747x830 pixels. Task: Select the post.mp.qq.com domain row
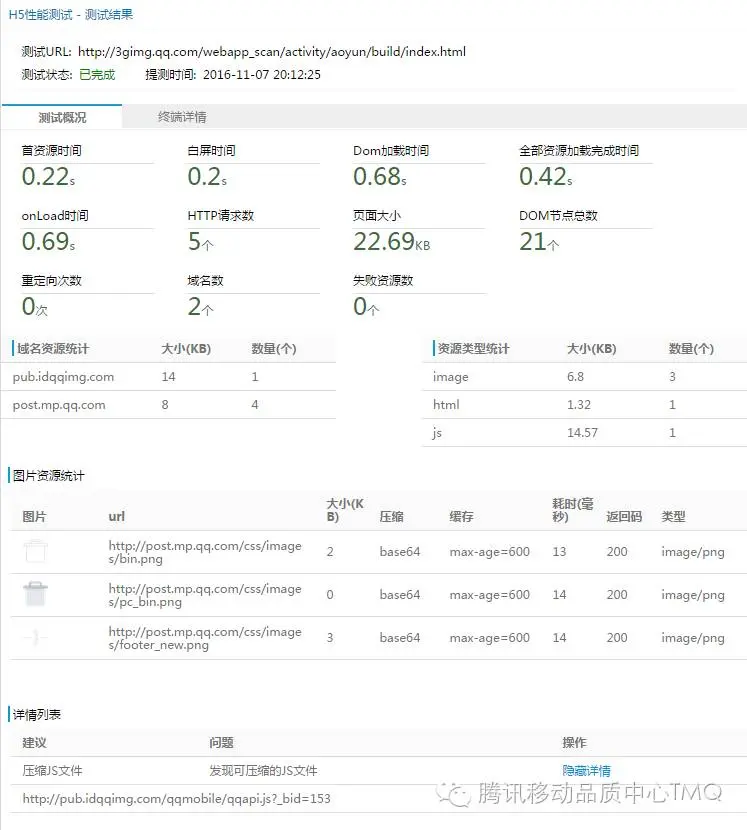pyautogui.click(x=168, y=405)
